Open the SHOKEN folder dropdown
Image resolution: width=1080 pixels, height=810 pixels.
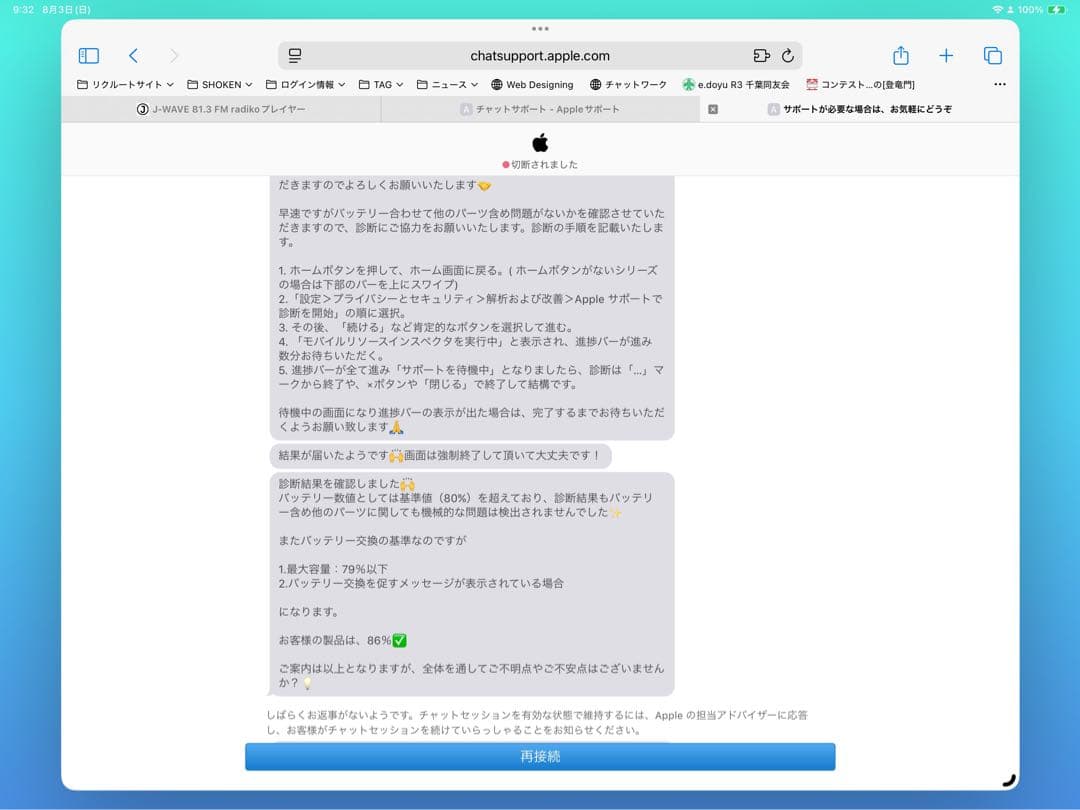tap(218, 85)
